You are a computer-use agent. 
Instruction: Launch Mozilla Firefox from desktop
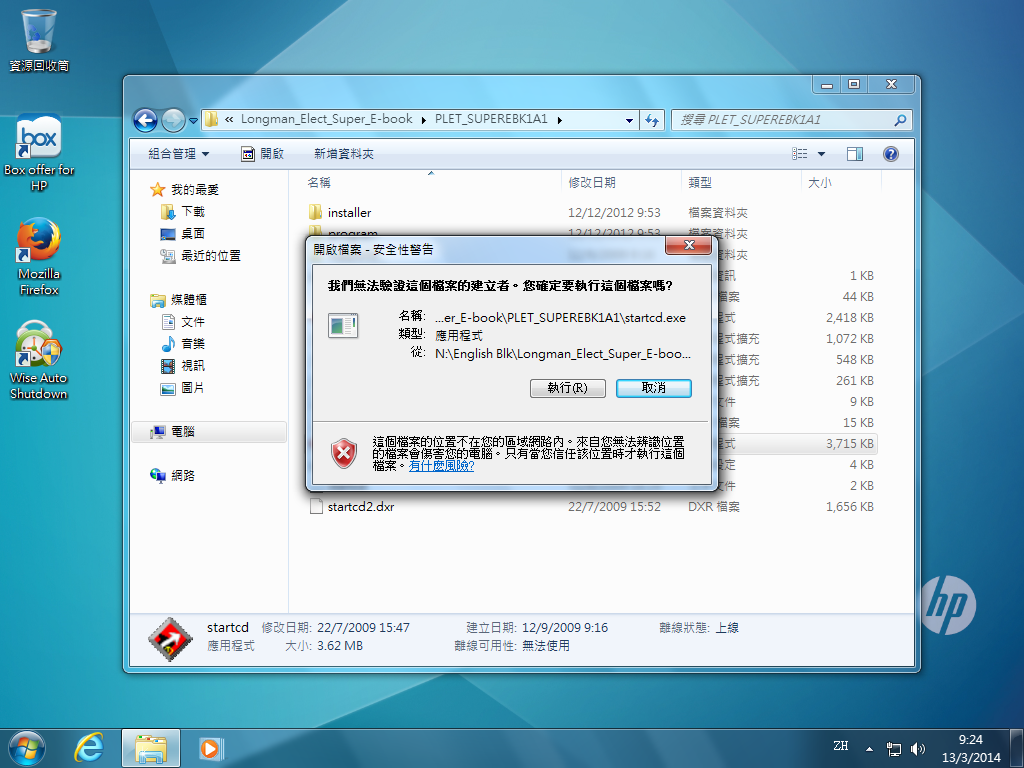tap(39, 257)
